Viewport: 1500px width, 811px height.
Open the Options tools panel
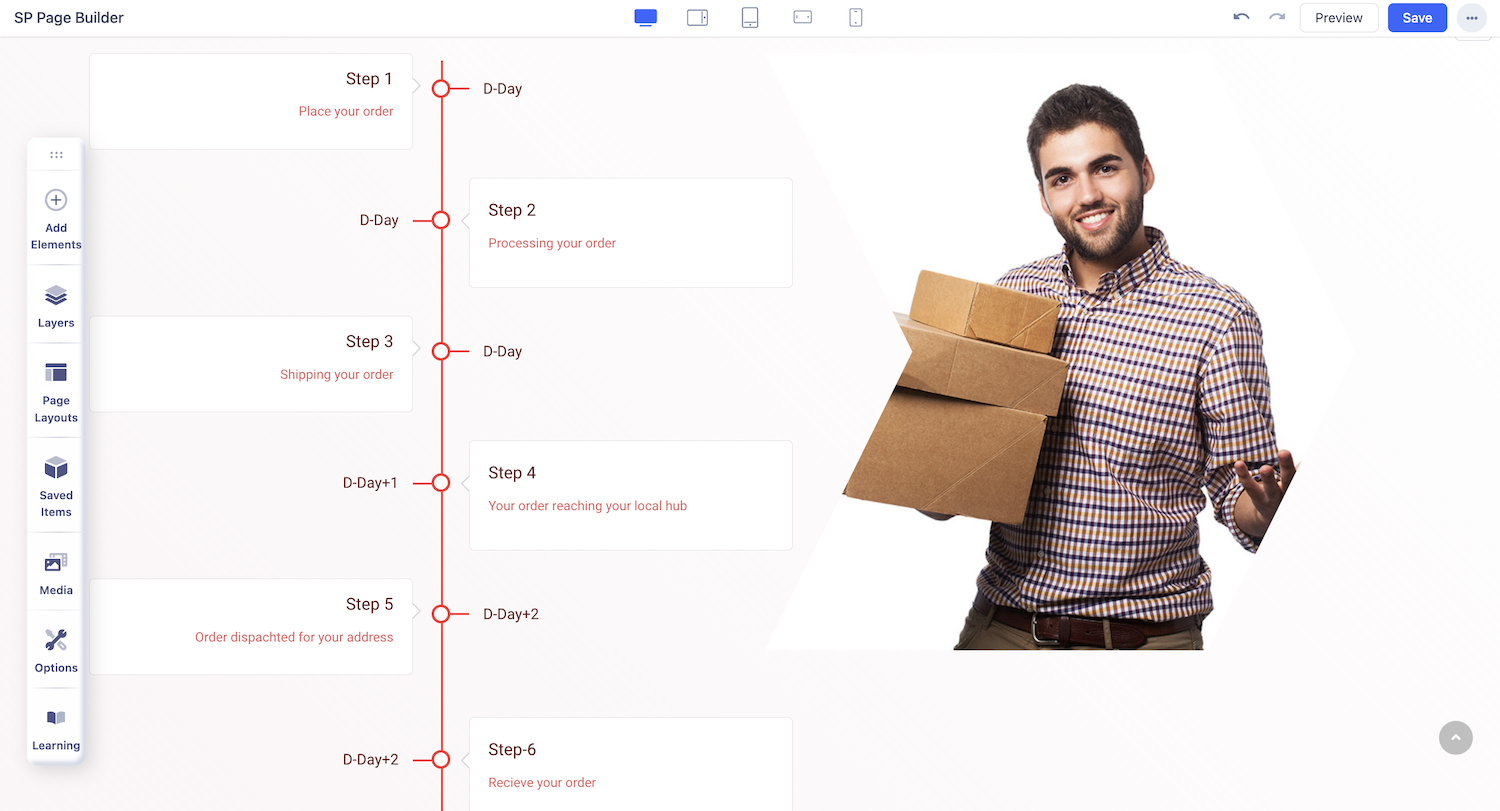[x=56, y=651]
